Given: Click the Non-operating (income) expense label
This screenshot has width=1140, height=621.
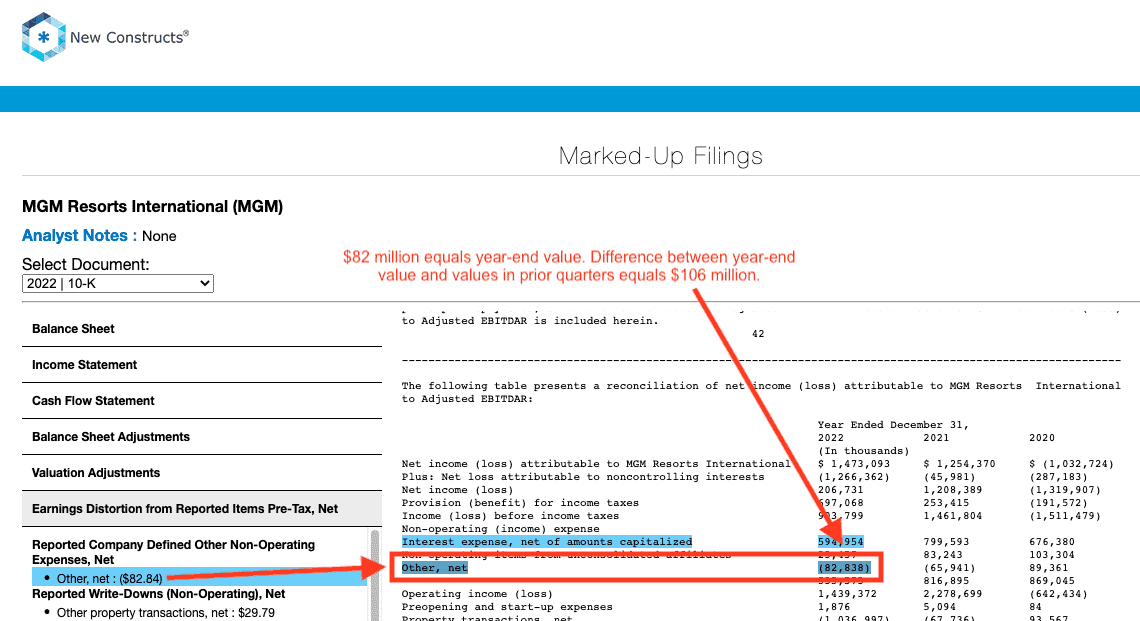Looking at the screenshot, I should point(500,529).
